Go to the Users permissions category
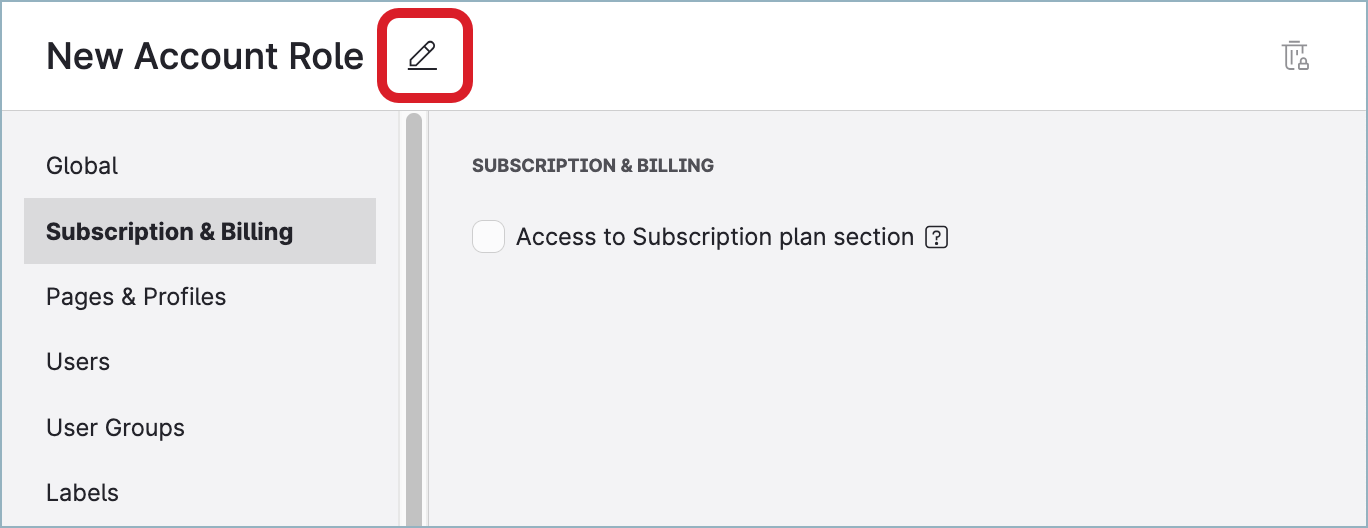The image size is (1368, 528). tap(78, 362)
